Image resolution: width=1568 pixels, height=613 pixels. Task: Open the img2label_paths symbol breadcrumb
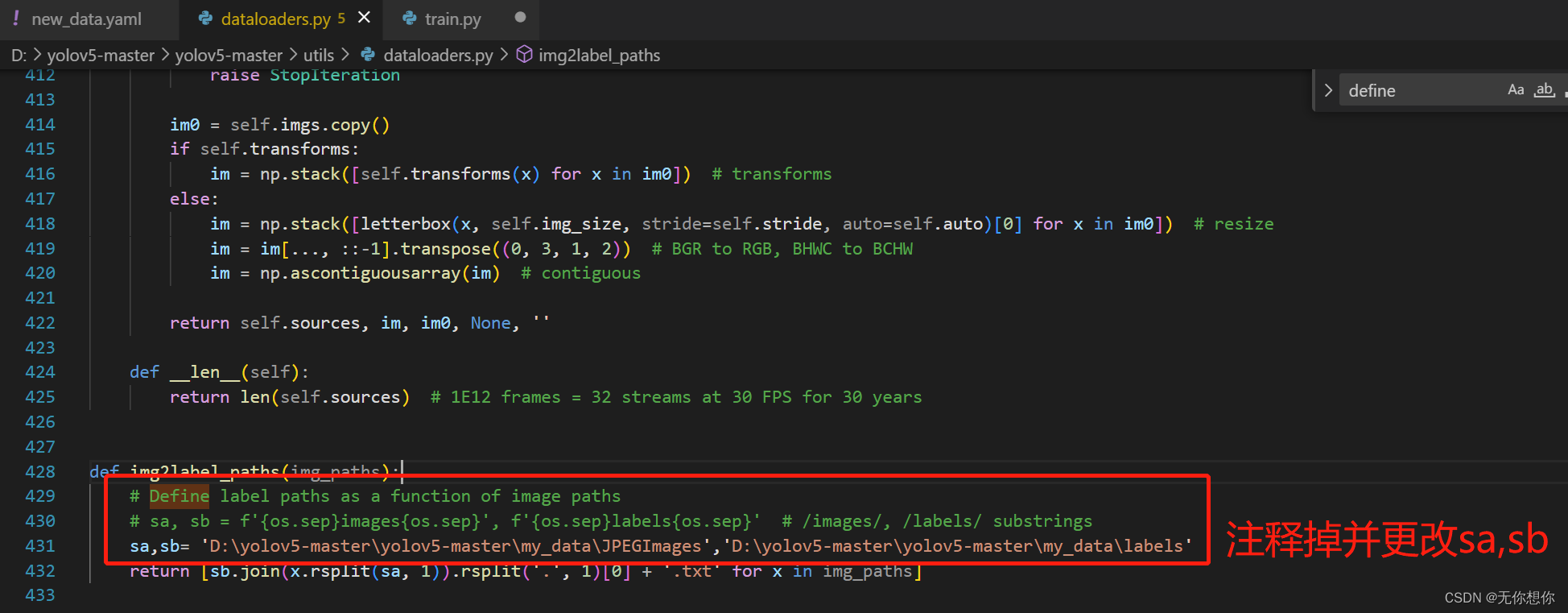(599, 56)
